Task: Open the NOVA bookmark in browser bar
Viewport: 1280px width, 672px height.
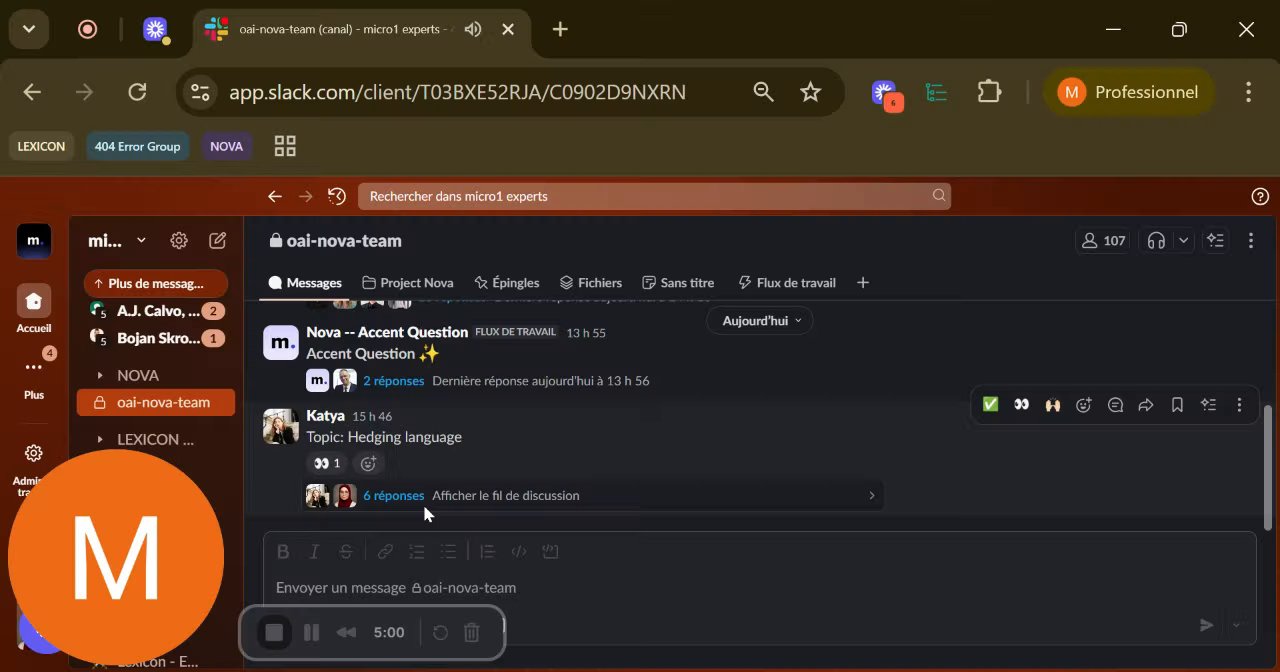Action: [226, 146]
